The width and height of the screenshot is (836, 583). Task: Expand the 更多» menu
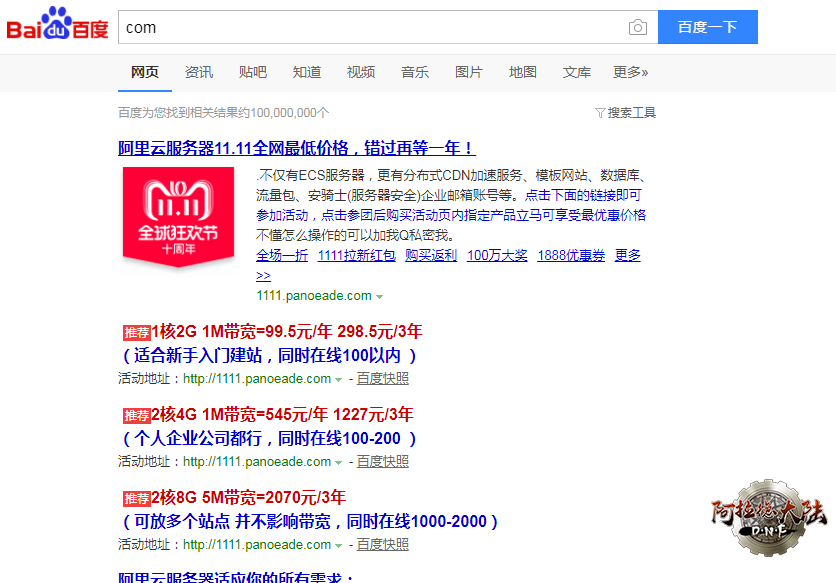(630, 72)
